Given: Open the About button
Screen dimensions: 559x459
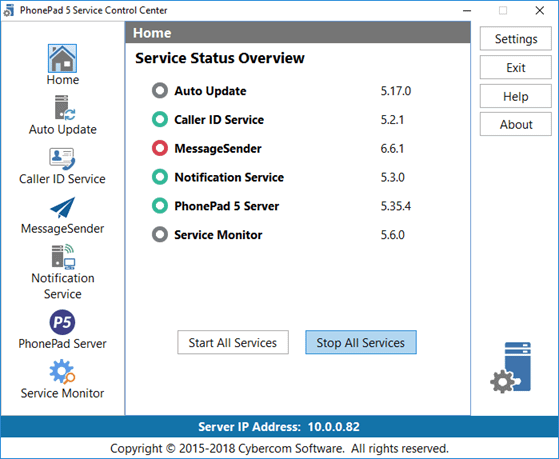Looking at the screenshot, I should [516, 124].
